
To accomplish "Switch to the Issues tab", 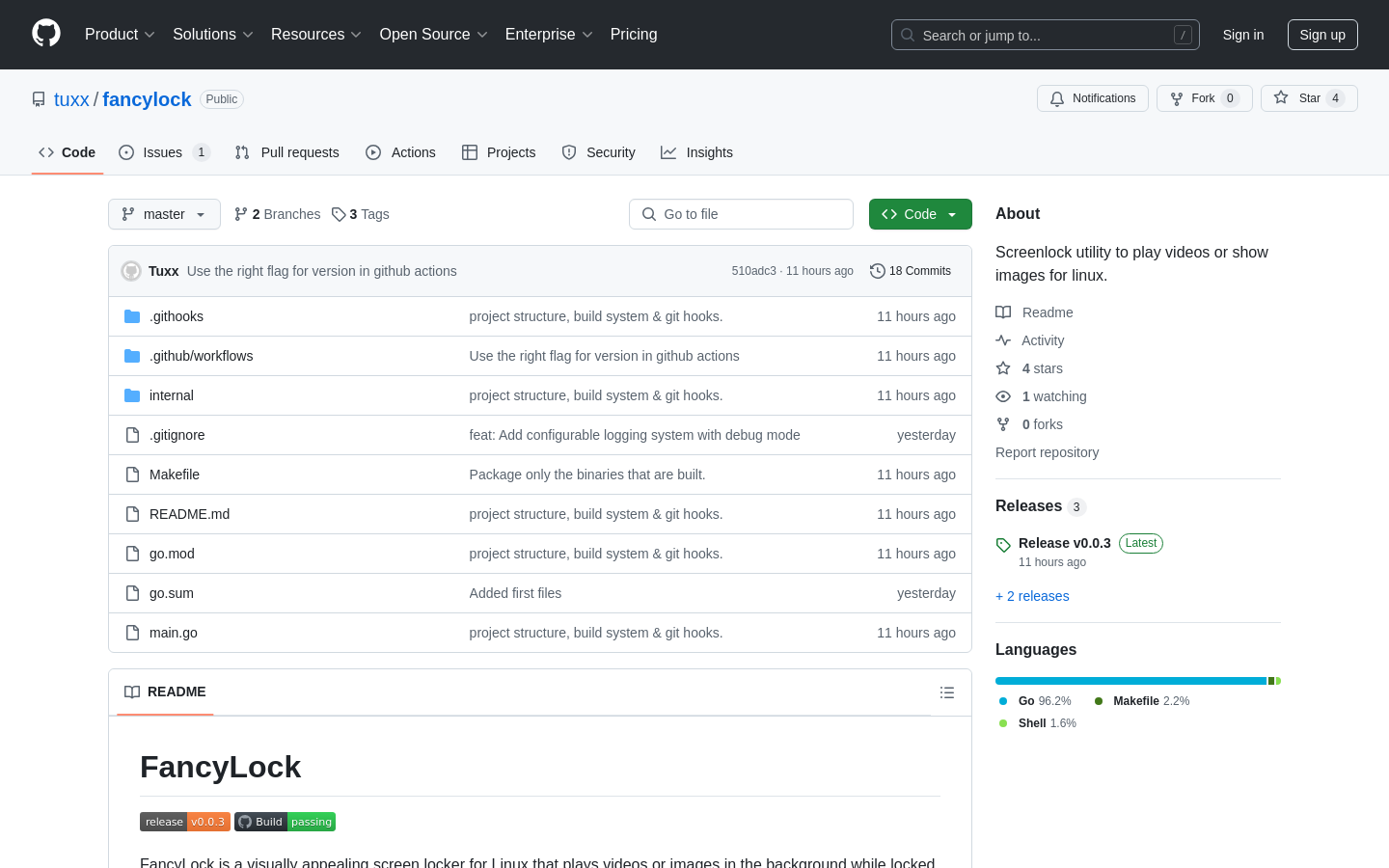I will click(164, 152).
